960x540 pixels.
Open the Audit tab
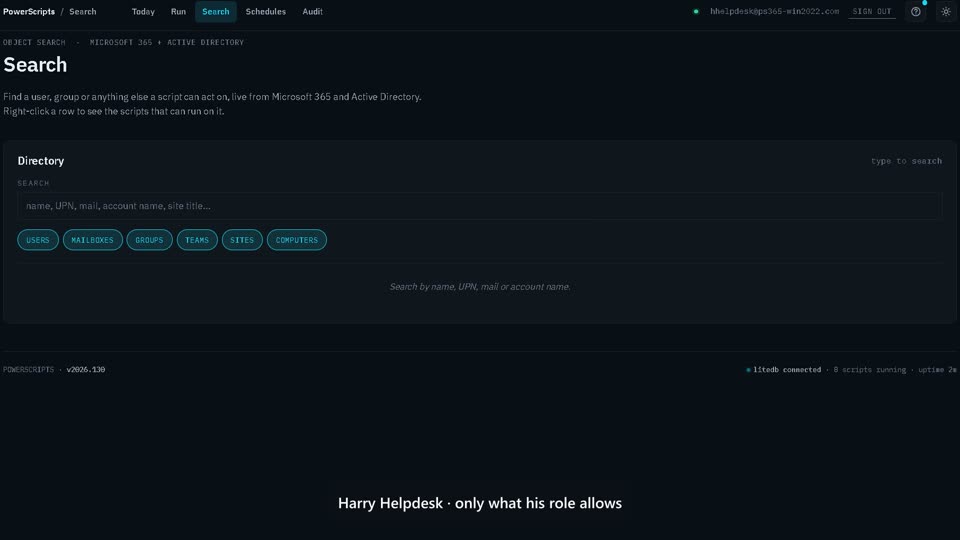tap(312, 12)
